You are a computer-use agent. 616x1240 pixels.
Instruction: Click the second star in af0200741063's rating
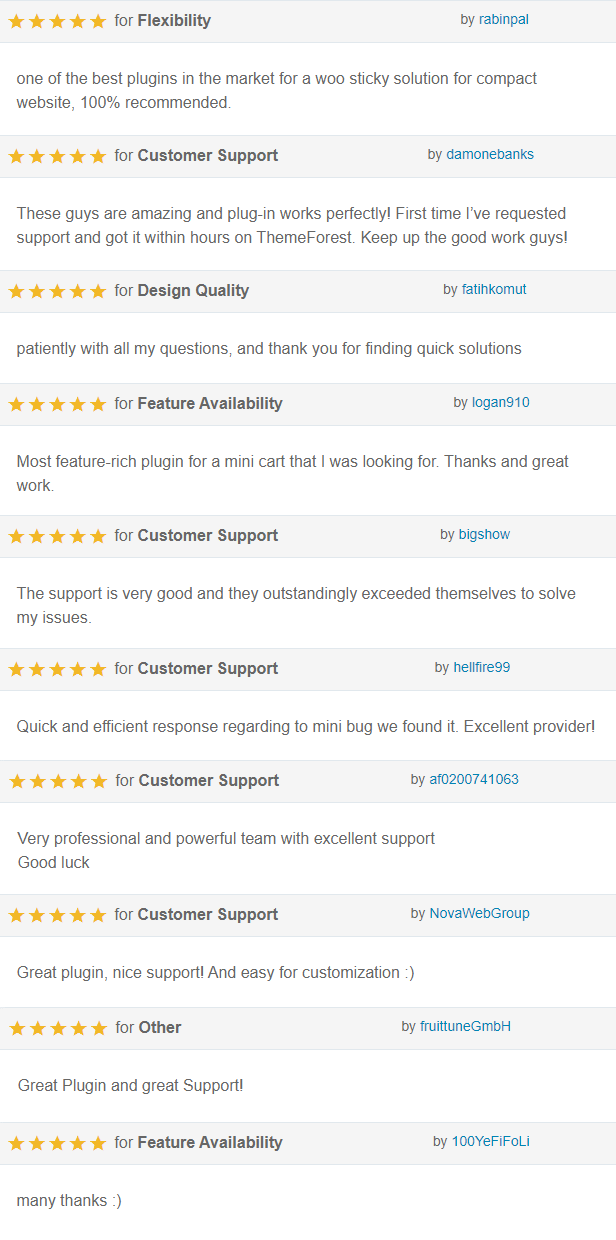(x=36, y=780)
